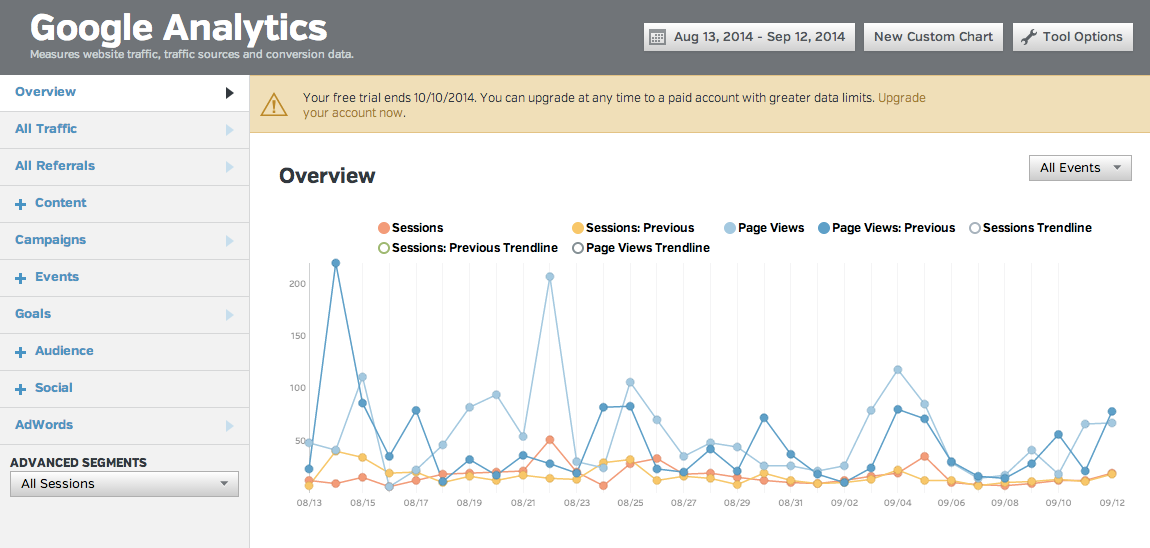Toggle Page Views: Previous legend entry
The width and height of the screenshot is (1150, 548).
tap(886, 228)
